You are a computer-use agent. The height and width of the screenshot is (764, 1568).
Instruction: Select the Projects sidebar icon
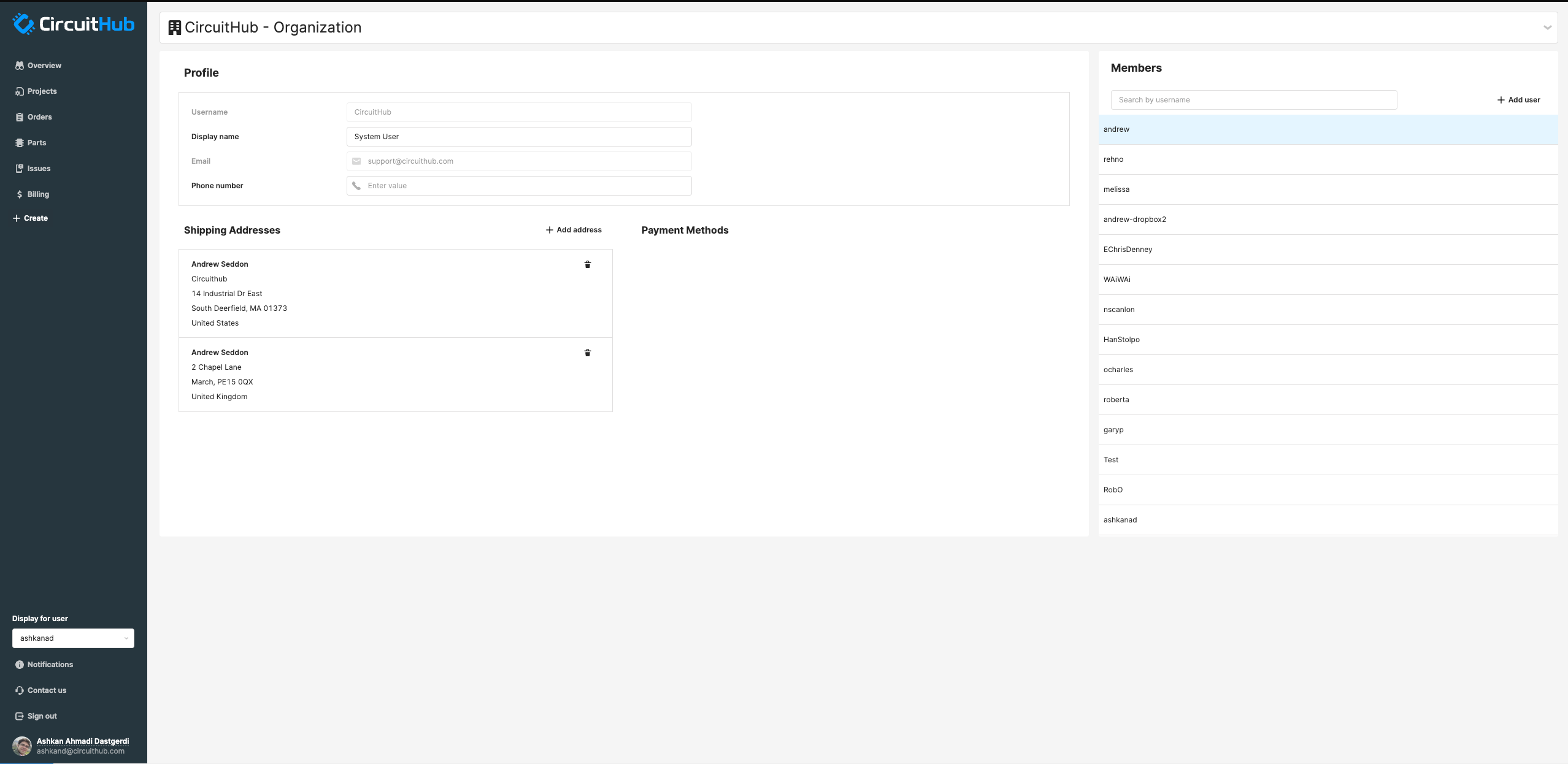pos(20,91)
